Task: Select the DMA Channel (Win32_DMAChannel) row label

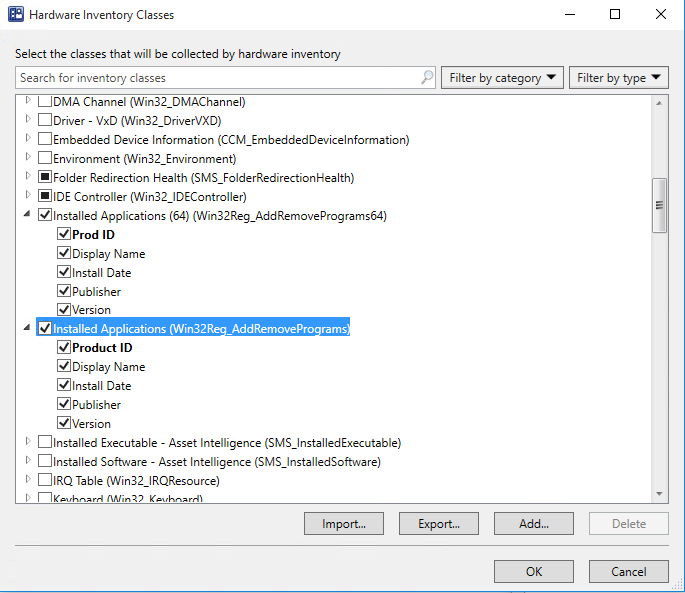Action: pyautogui.click(x=149, y=102)
